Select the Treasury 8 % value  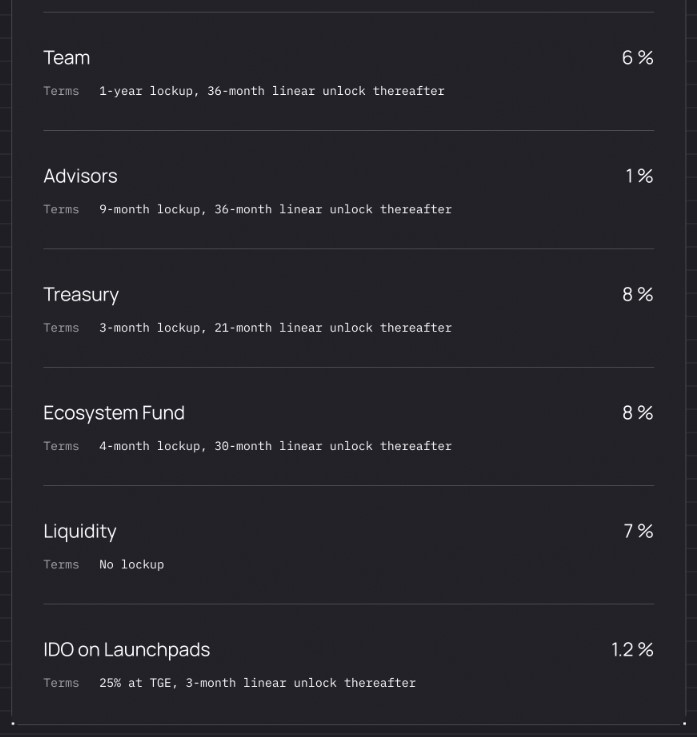tap(637, 295)
